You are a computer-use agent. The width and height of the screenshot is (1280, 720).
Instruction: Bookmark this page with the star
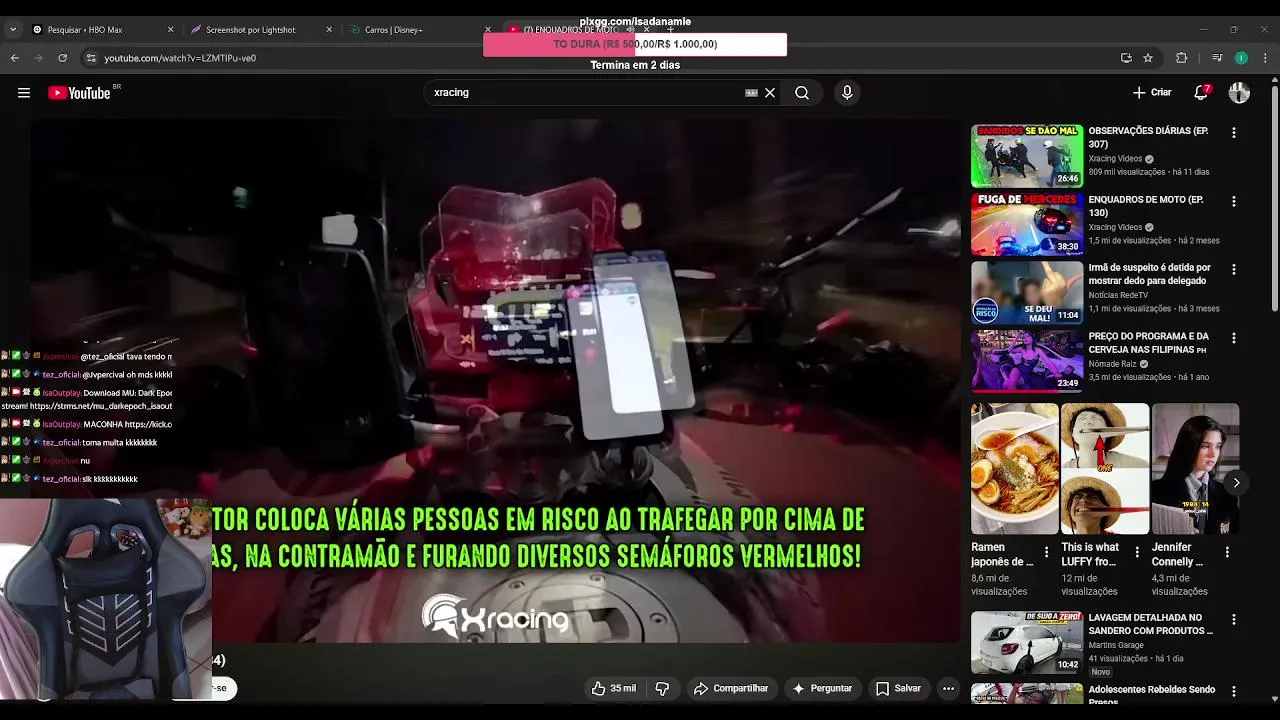(x=1148, y=58)
